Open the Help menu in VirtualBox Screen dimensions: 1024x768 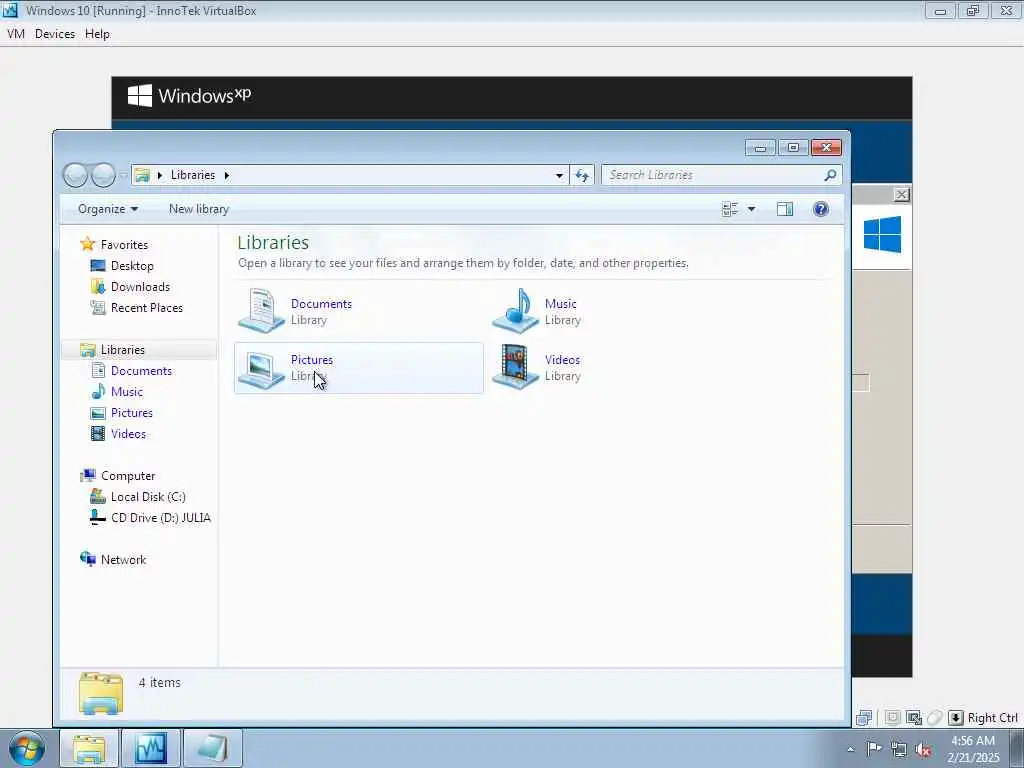pos(97,34)
